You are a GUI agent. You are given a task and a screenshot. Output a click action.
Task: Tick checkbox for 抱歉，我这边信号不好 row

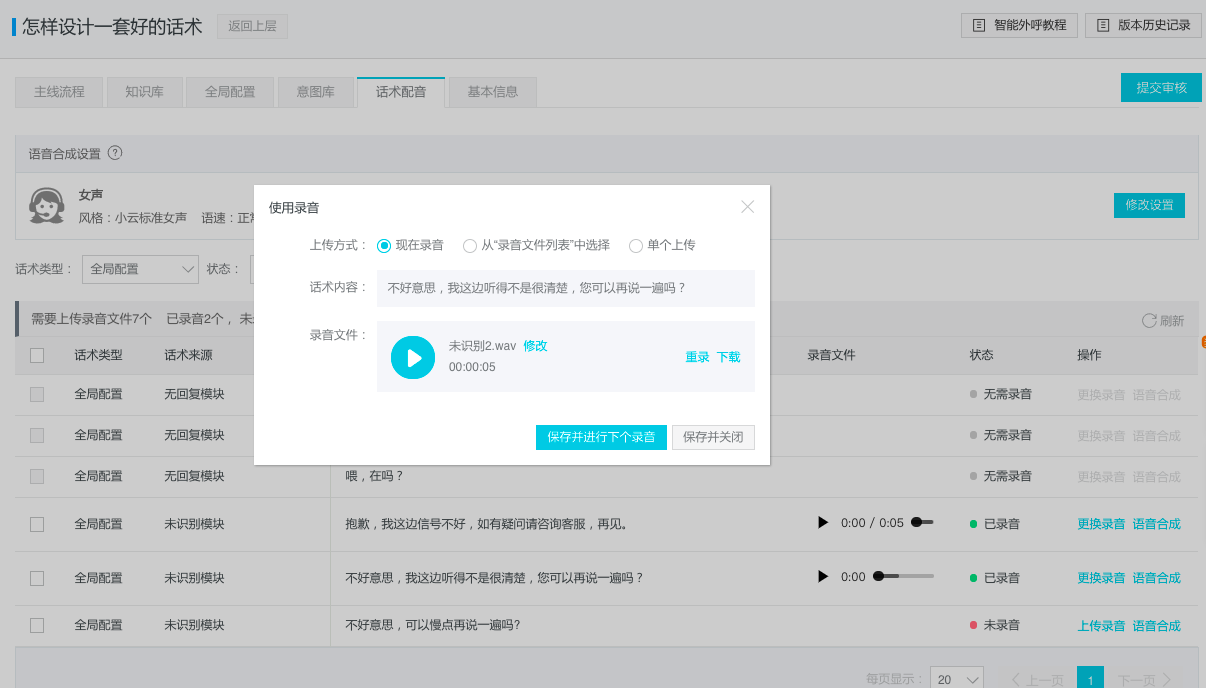point(37,524)
